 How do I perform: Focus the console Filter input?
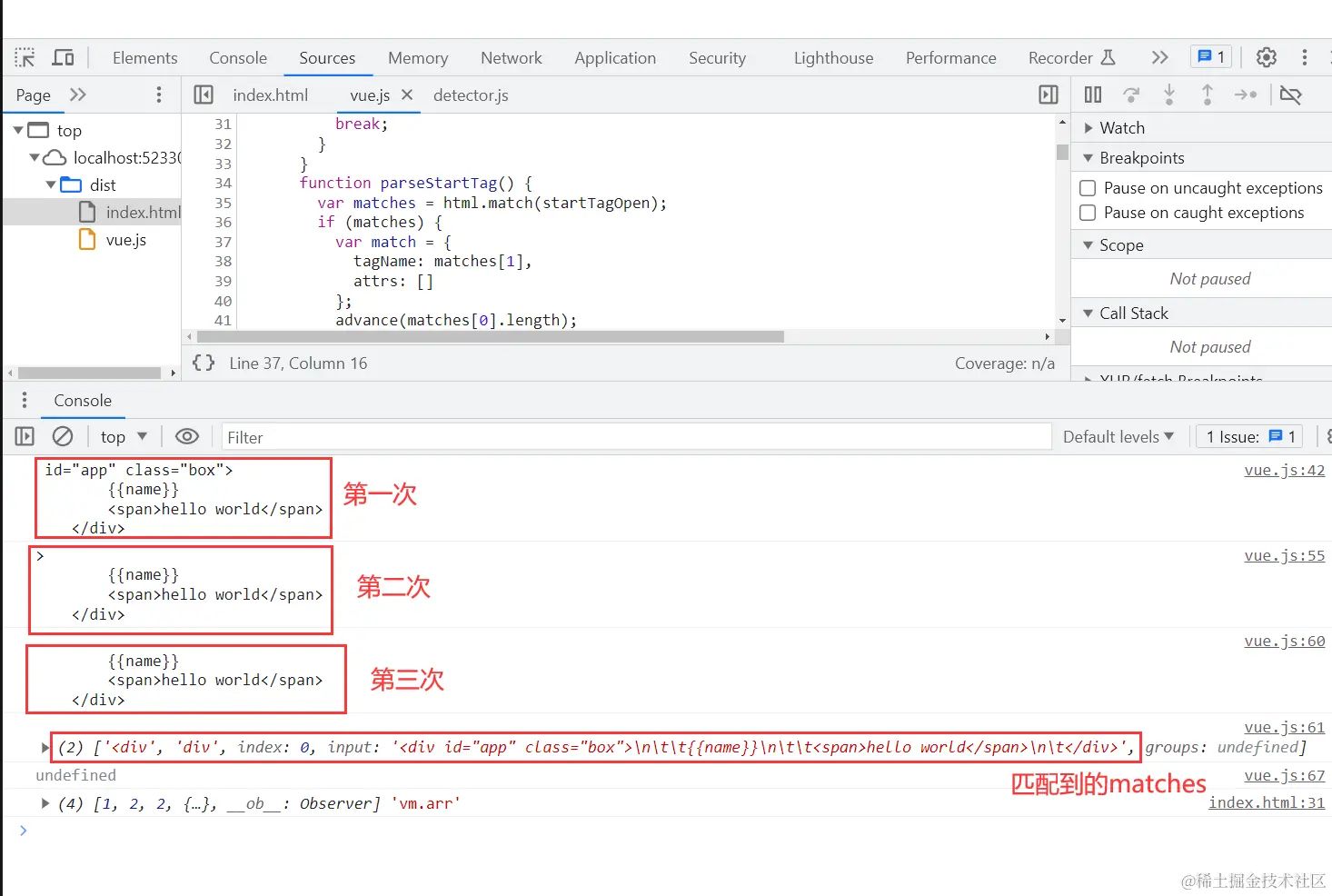(636, 437)
